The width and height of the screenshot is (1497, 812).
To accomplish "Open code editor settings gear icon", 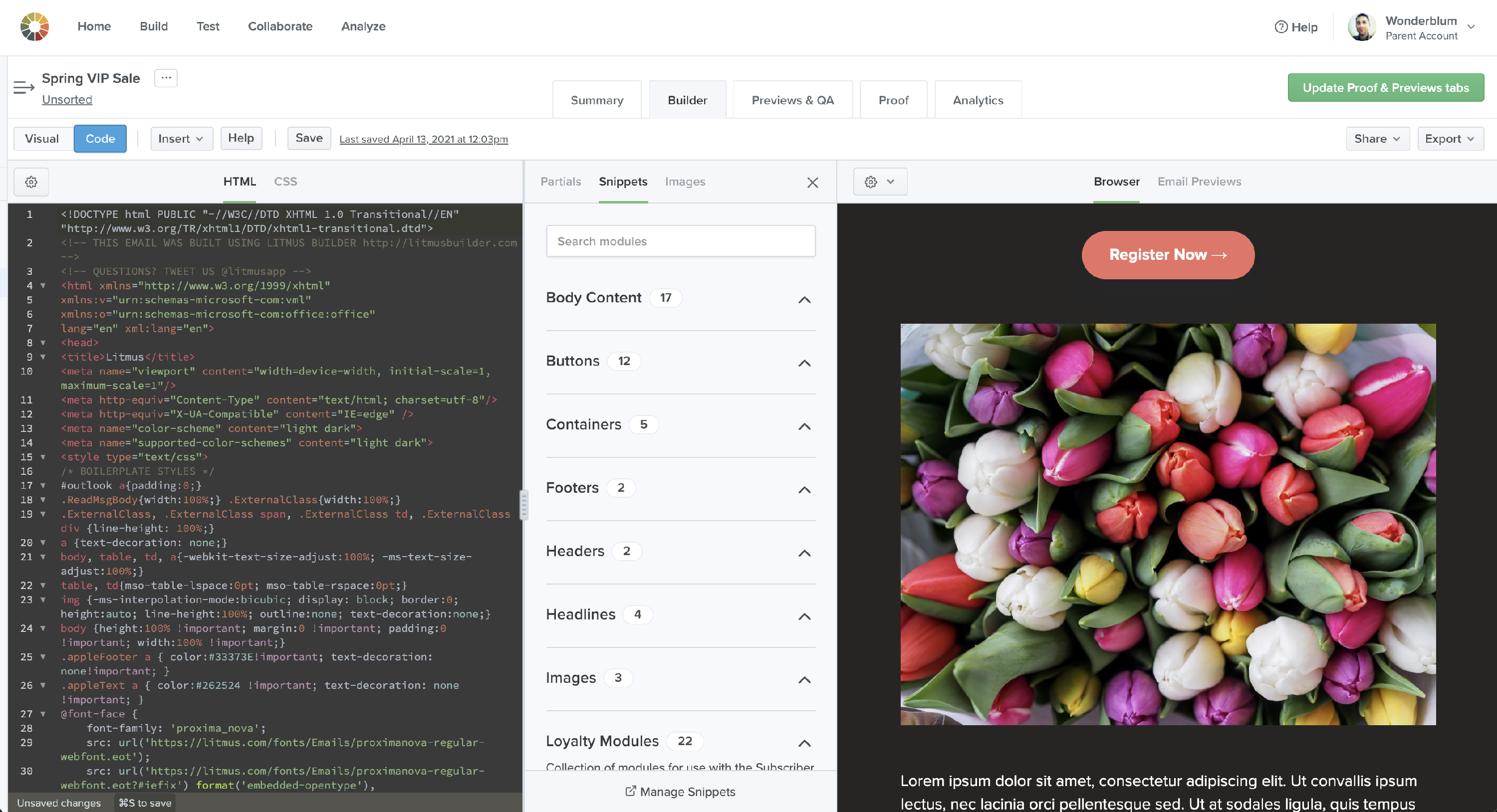I will click(31, 182).
